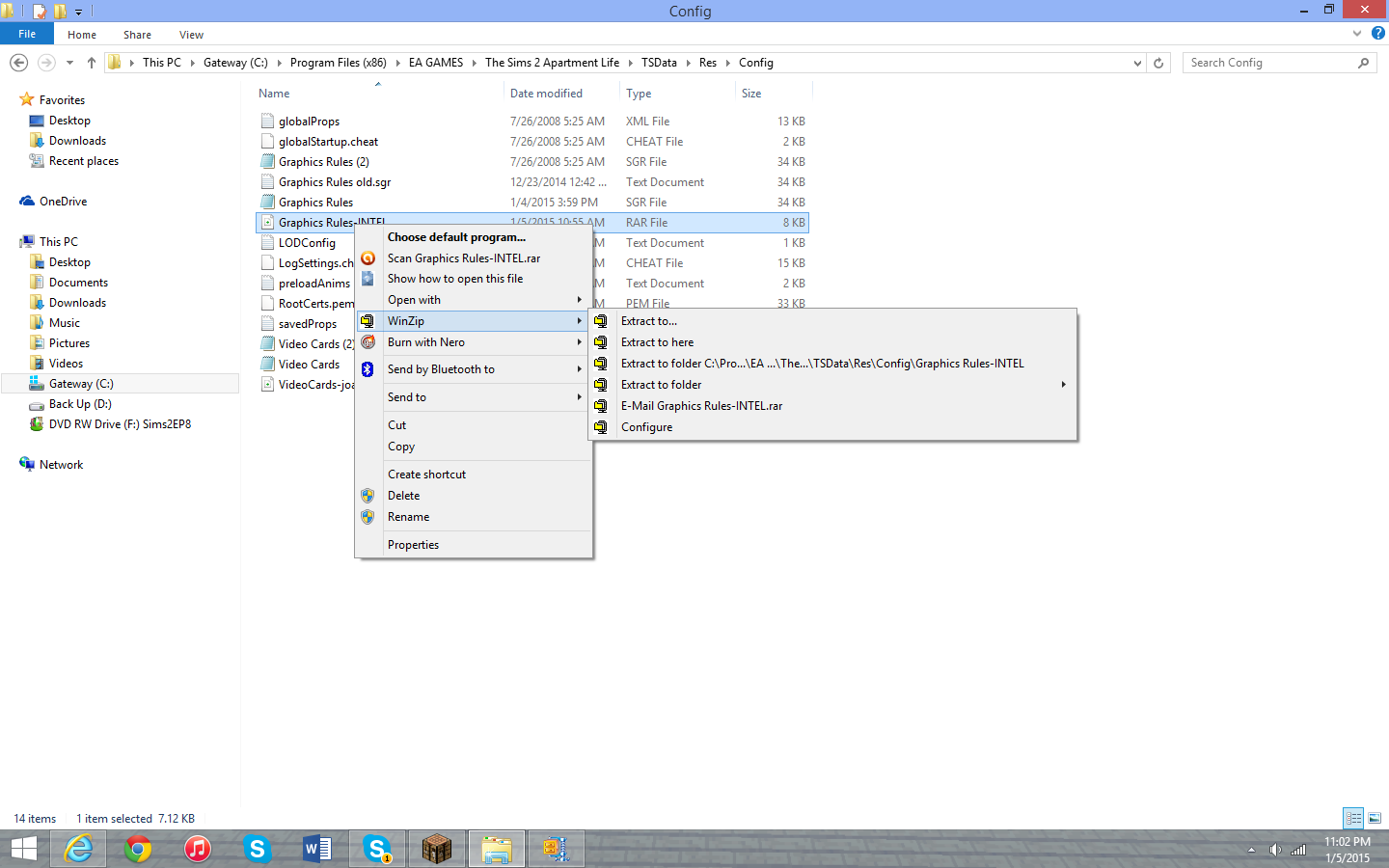
Task: Sort files by the Date modified column
Action: [546, 94]
